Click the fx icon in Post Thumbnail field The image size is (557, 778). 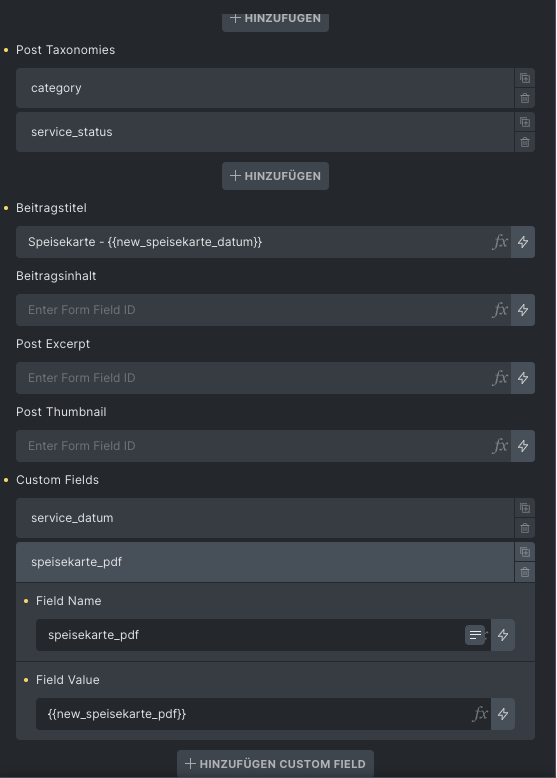click(x=500, y=446)
